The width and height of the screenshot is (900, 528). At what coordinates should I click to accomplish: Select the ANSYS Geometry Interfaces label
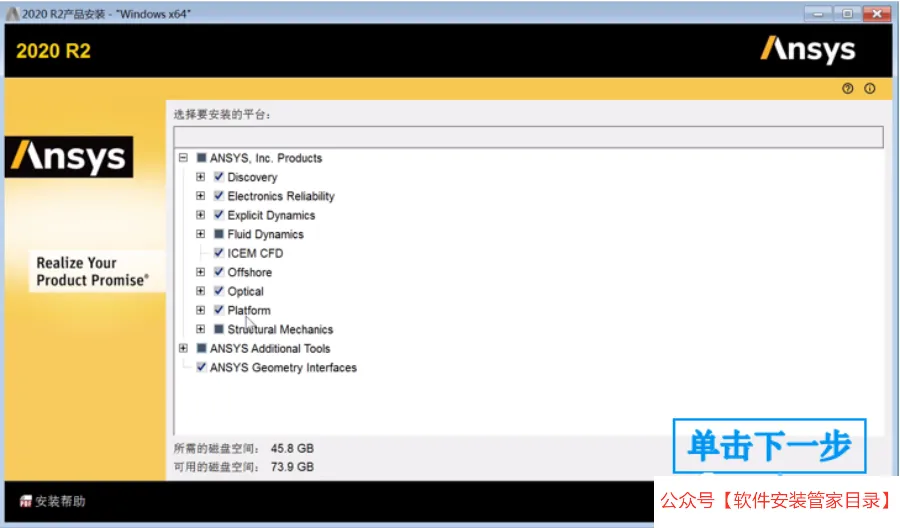[x=283, y=367]
